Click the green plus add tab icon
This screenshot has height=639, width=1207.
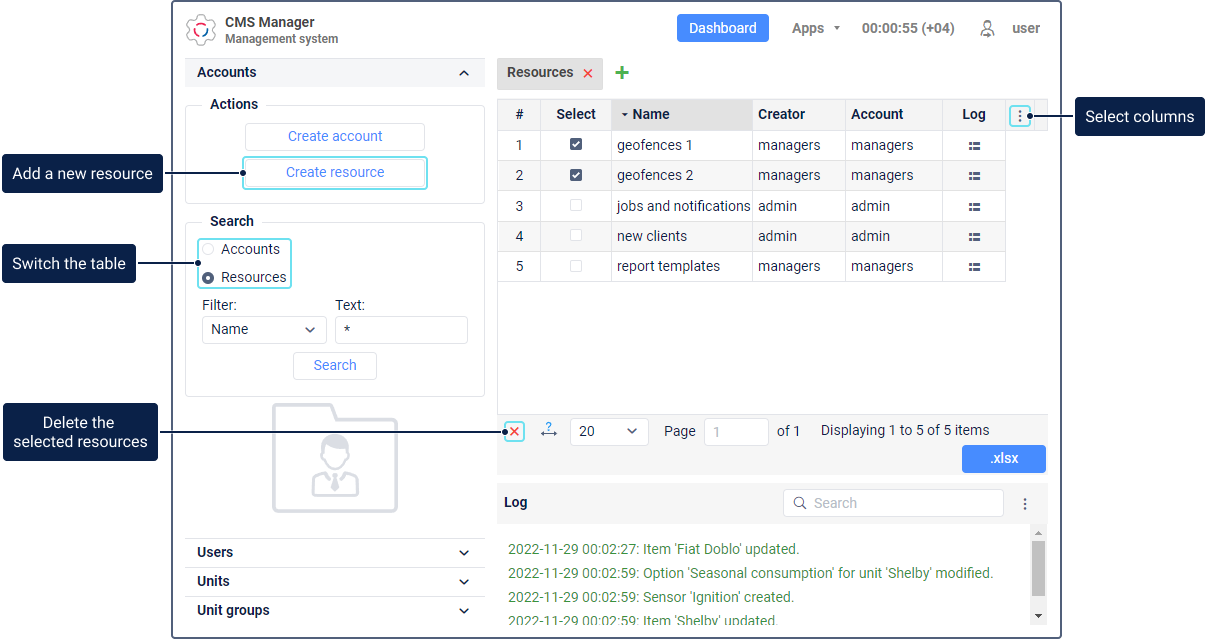[x=622, y=73]
